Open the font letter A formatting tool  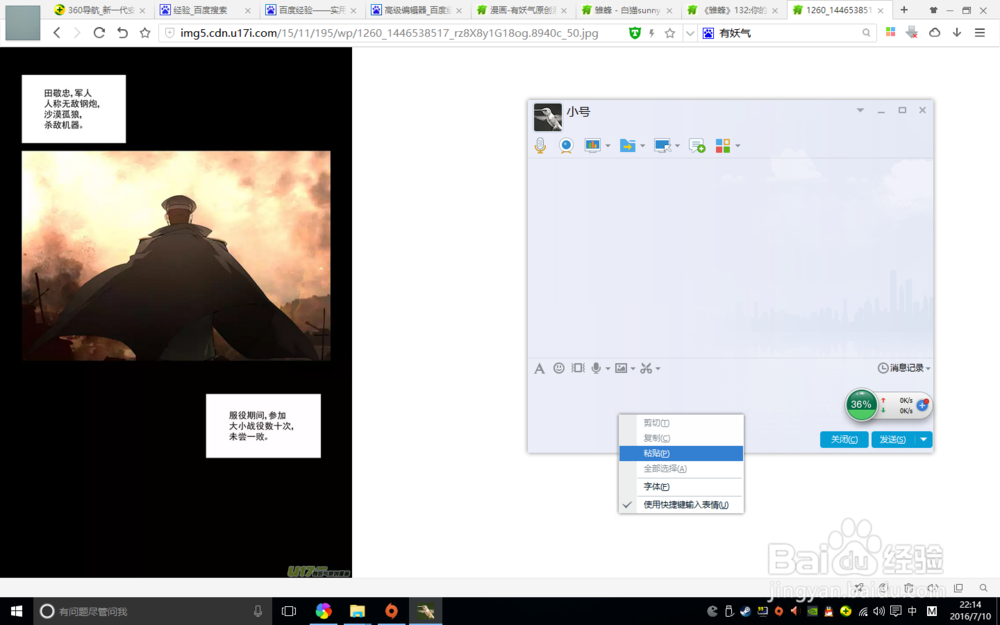pyautogui.click(x=540, y=369)
